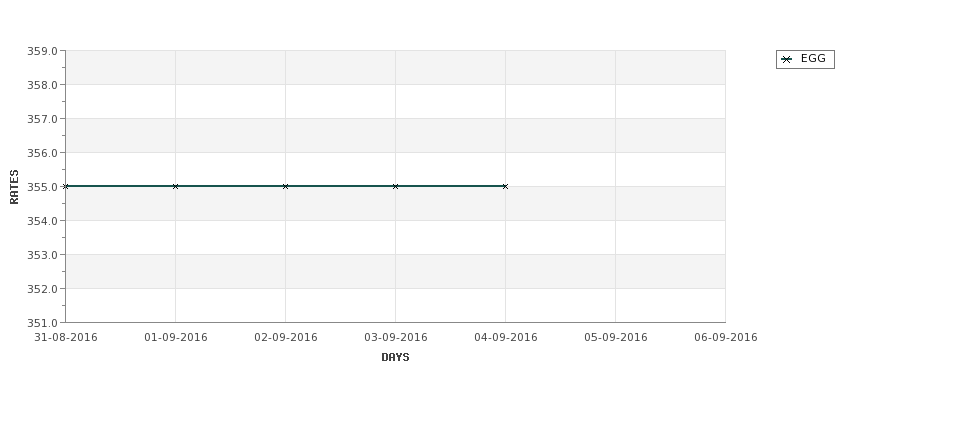
Task: Click the 05-09-2016 x-axis label
Action: click(x=616, y=337)
